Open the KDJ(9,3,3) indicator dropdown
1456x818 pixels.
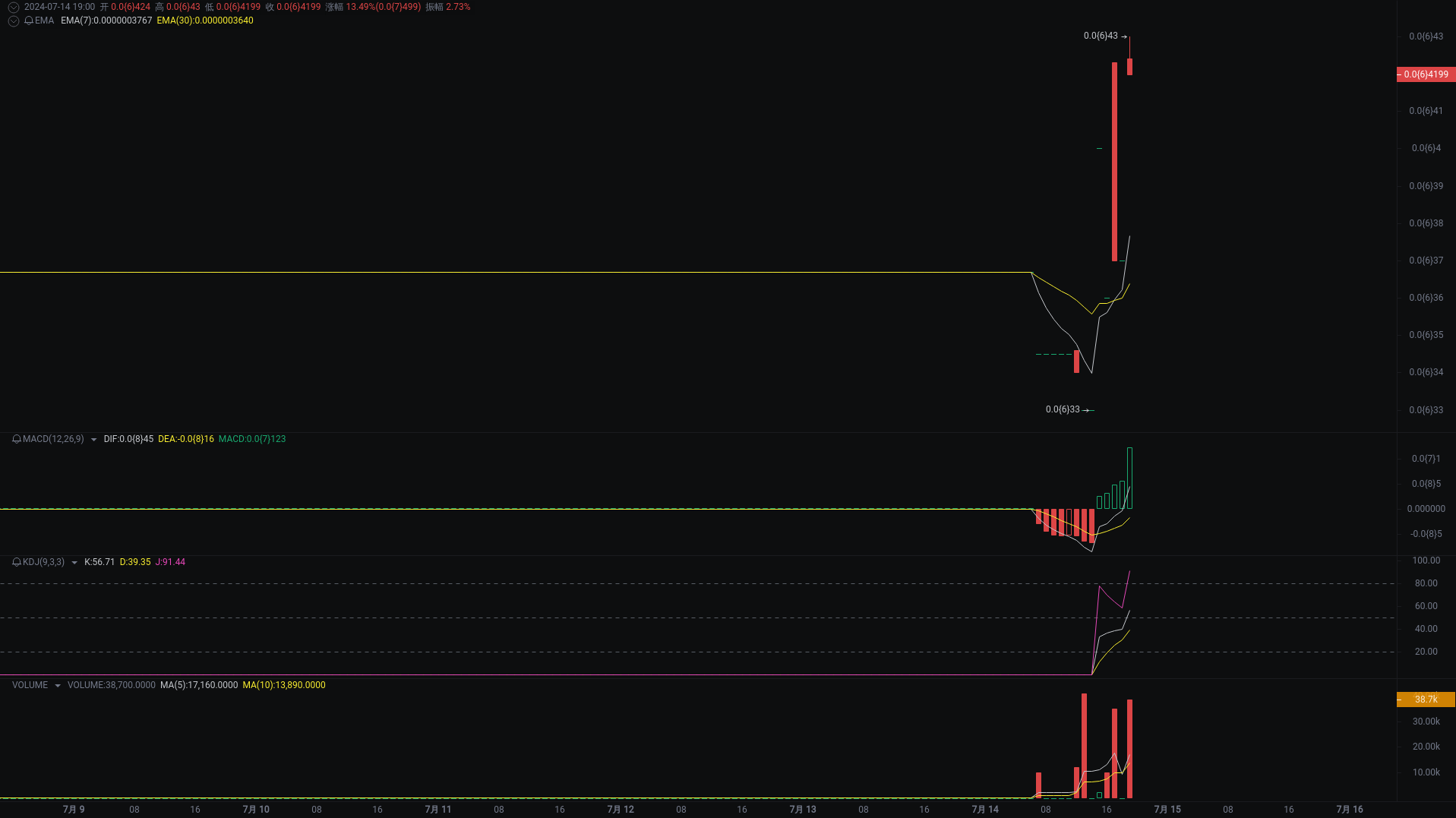pyautogui.click(x=74, y=562)
